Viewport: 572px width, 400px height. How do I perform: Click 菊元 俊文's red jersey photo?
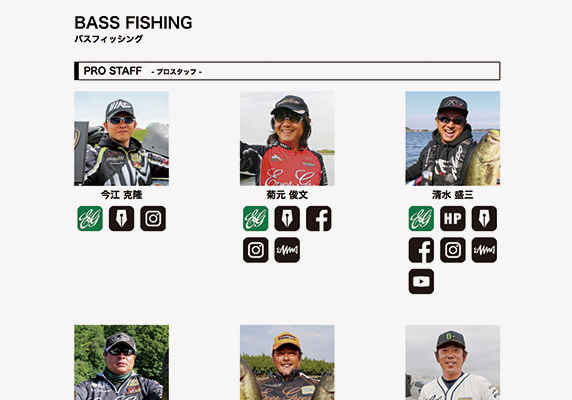(287, 139)
